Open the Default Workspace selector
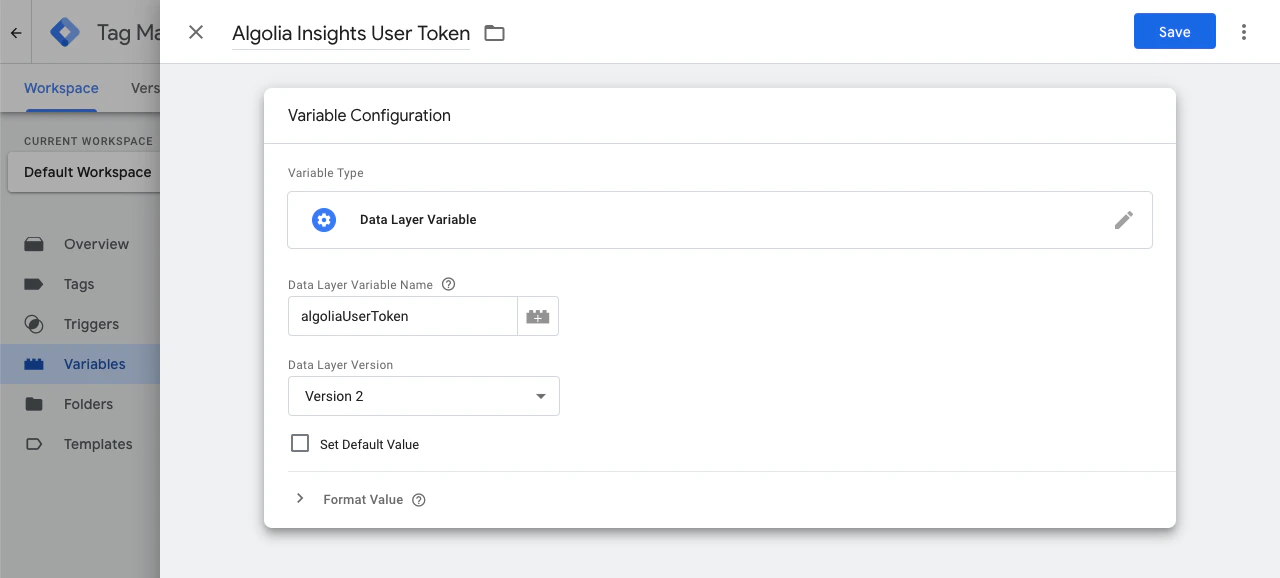This screenshot has width=1280, height=578. point(87,172)
